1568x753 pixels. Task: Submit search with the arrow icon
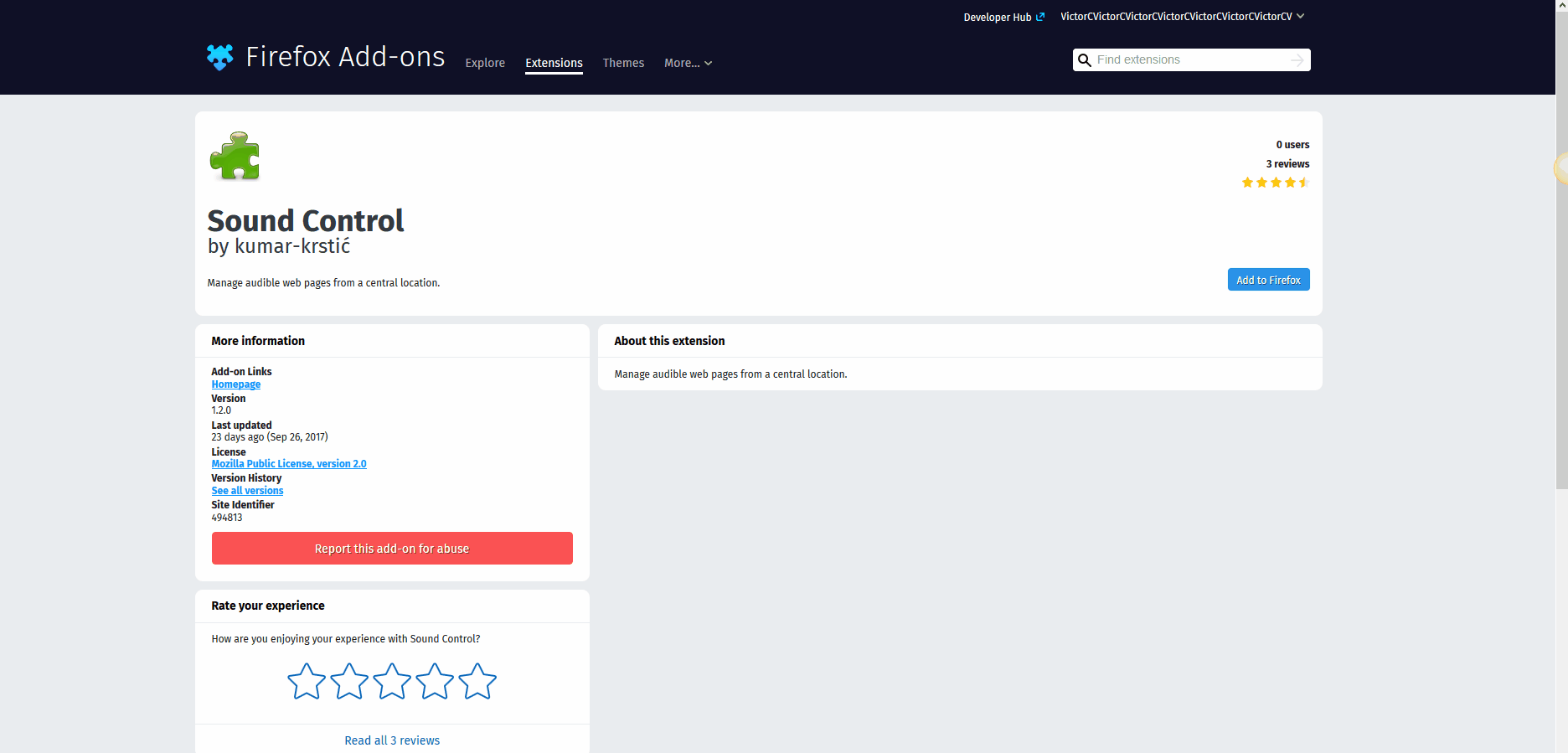click(x=1297, y=60)
